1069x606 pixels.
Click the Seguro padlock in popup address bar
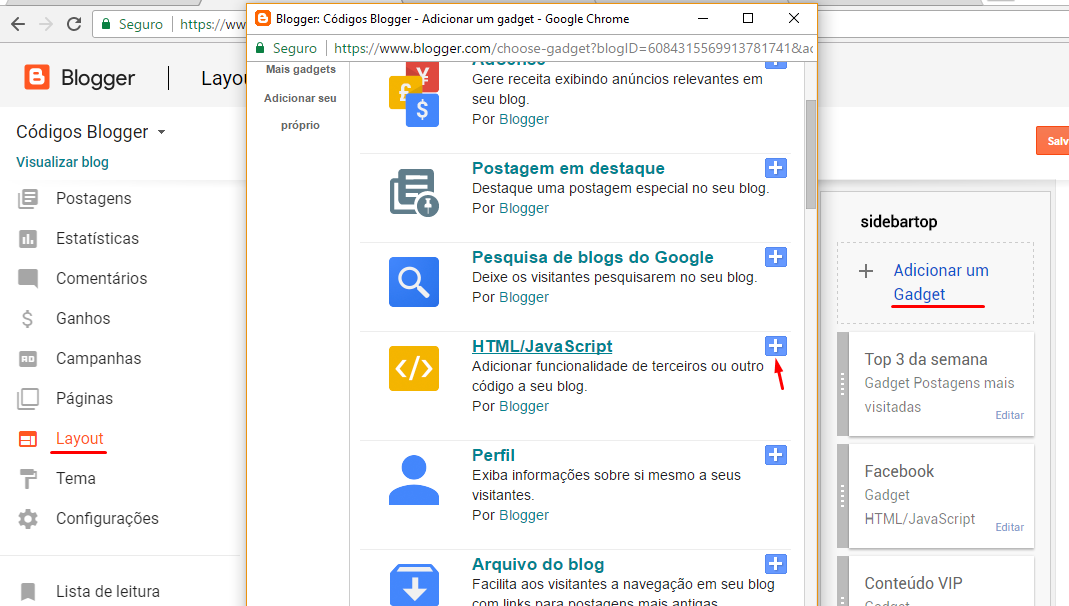coord(260,48)
